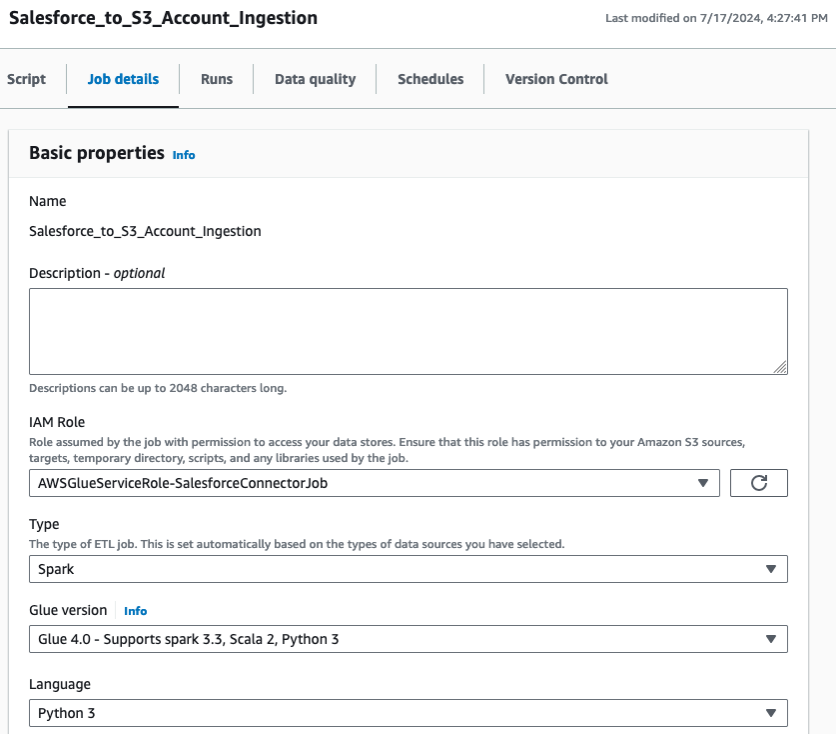Click inside the Description text area
Screen dimensions: 836x734
[408, 331]
